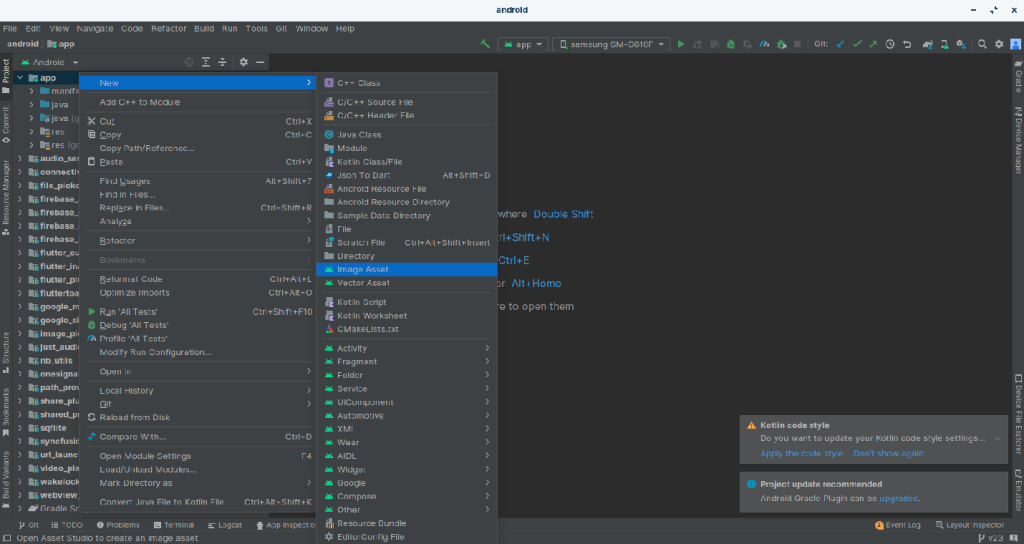Choose Vector Asset menu entry
This screenshot has width=1024, height=544.
pos(363,283)
